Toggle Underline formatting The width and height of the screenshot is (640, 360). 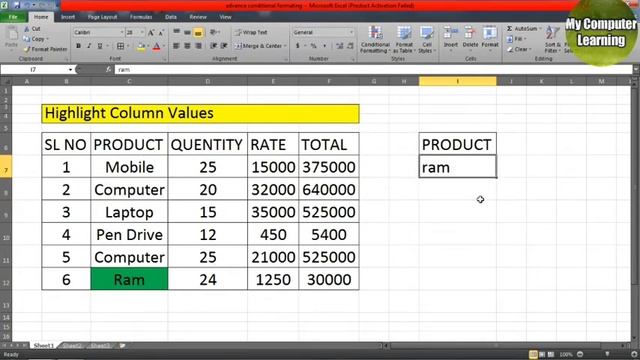pos(100,46)
